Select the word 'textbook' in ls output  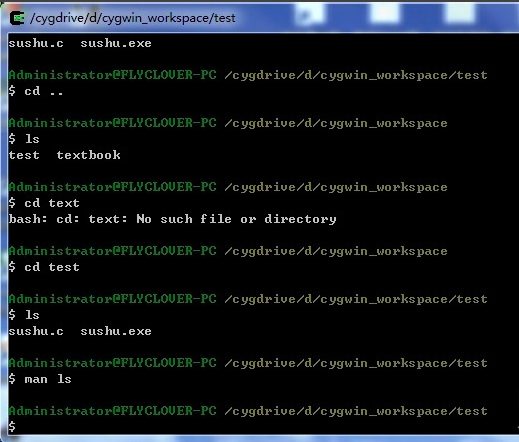[89, 155]
